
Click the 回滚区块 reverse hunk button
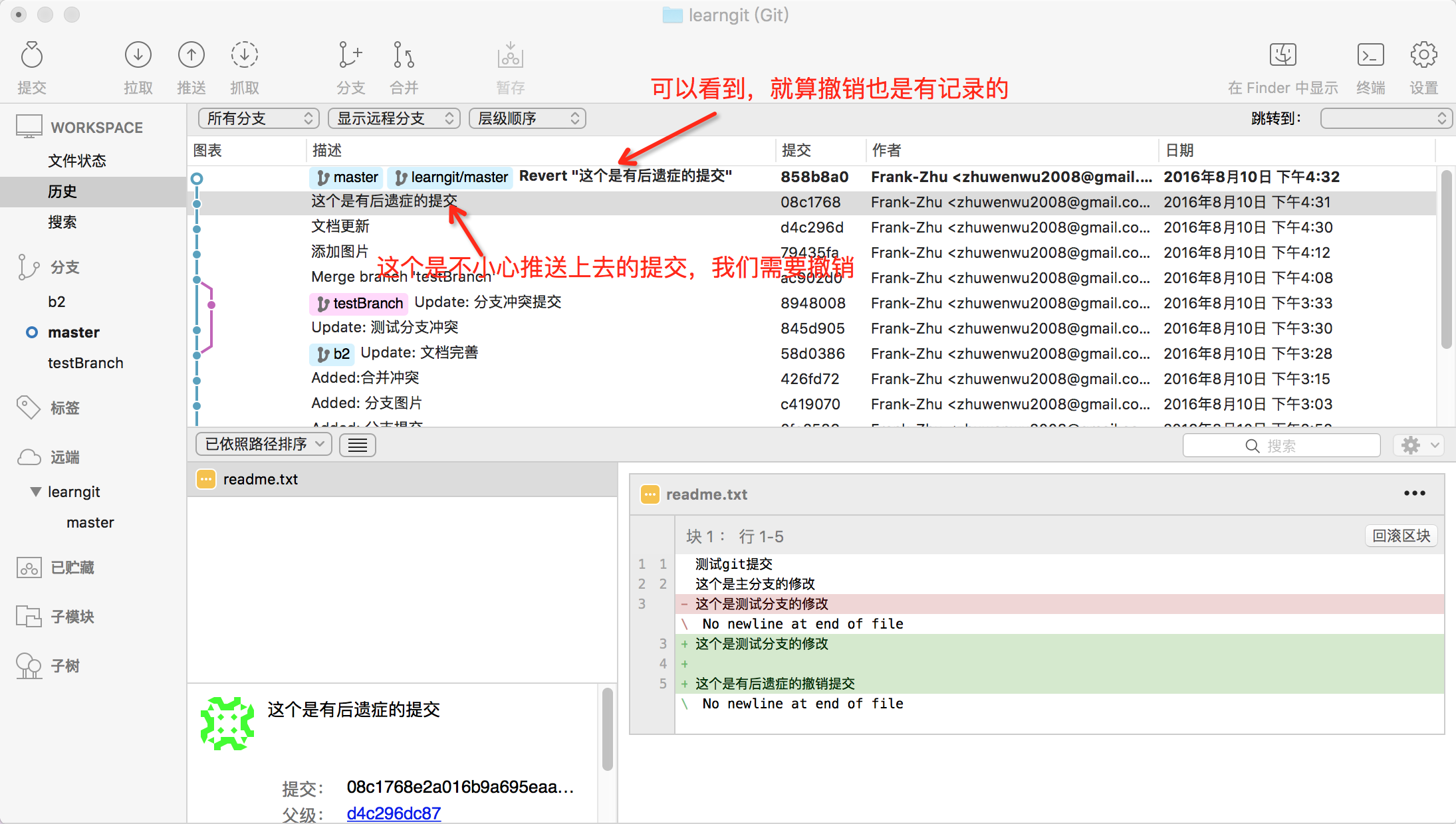[1401, 536]
